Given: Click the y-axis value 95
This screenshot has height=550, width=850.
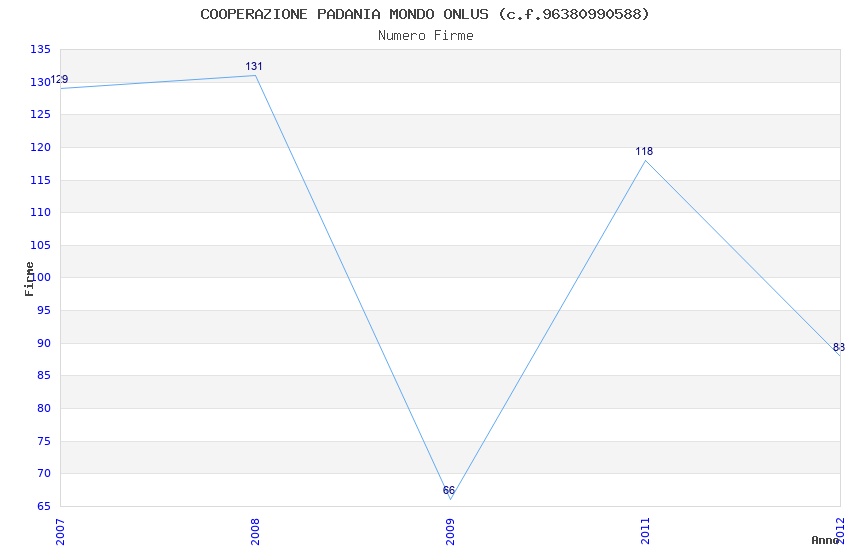Looking at the screenshot, I should point(43,310).
